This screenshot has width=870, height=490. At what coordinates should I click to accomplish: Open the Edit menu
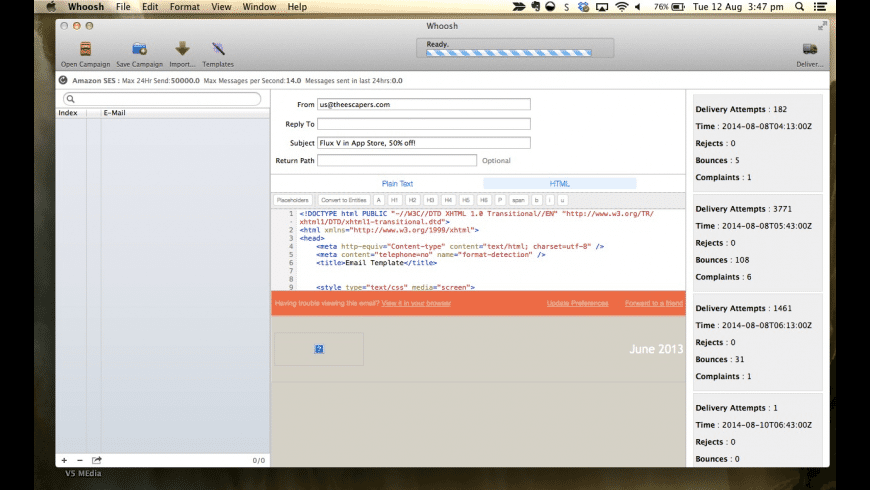(x=150, y=7)
